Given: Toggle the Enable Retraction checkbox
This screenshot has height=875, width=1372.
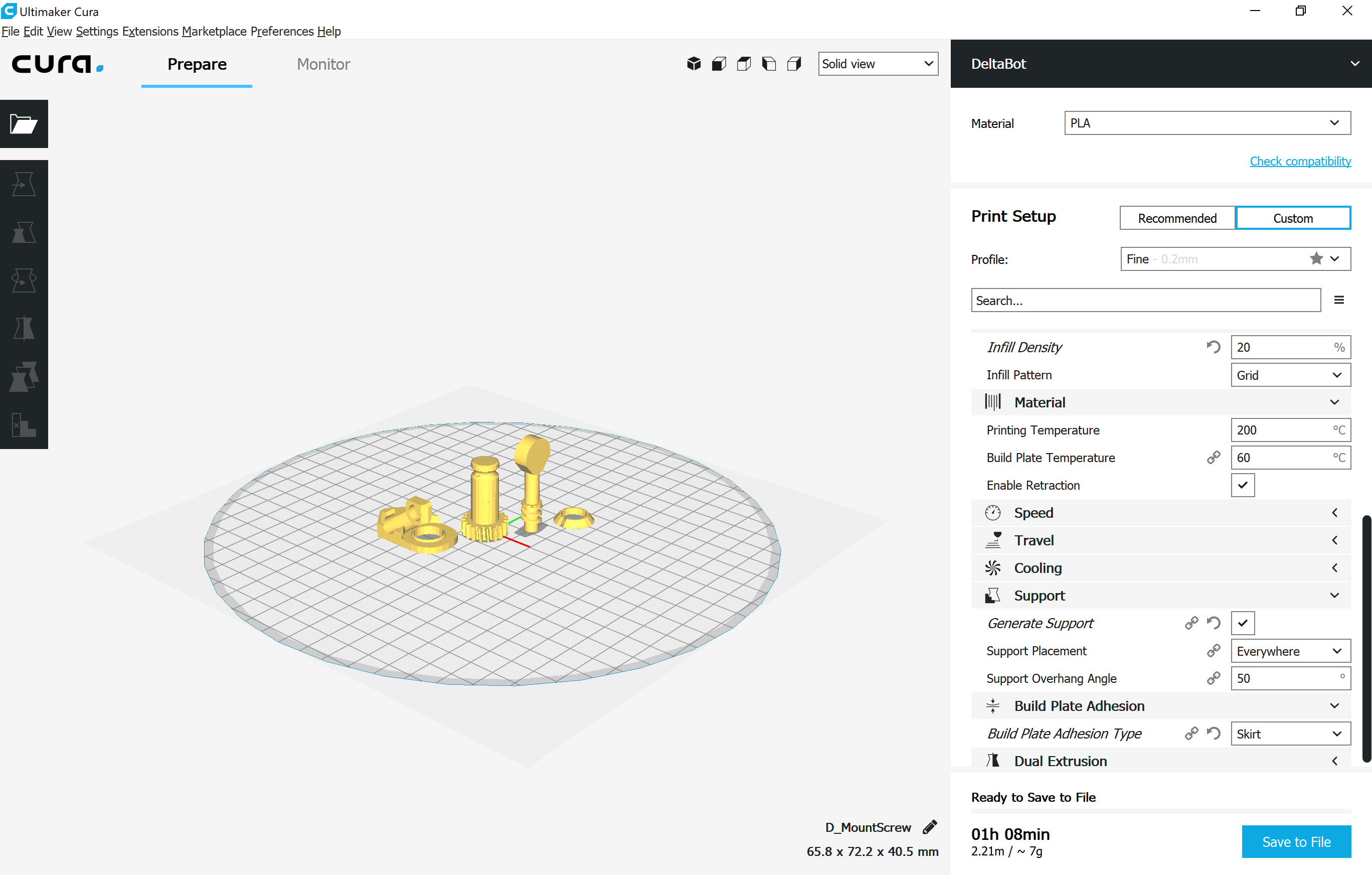Looking at the screenshot, I should [x=1243, y=485].
